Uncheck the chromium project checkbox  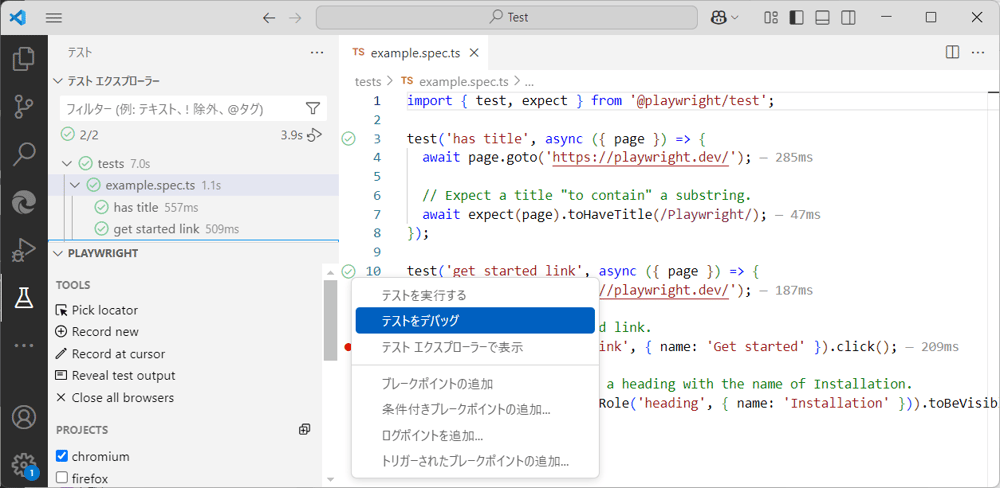pyautogui.click(x=62, y=456)
